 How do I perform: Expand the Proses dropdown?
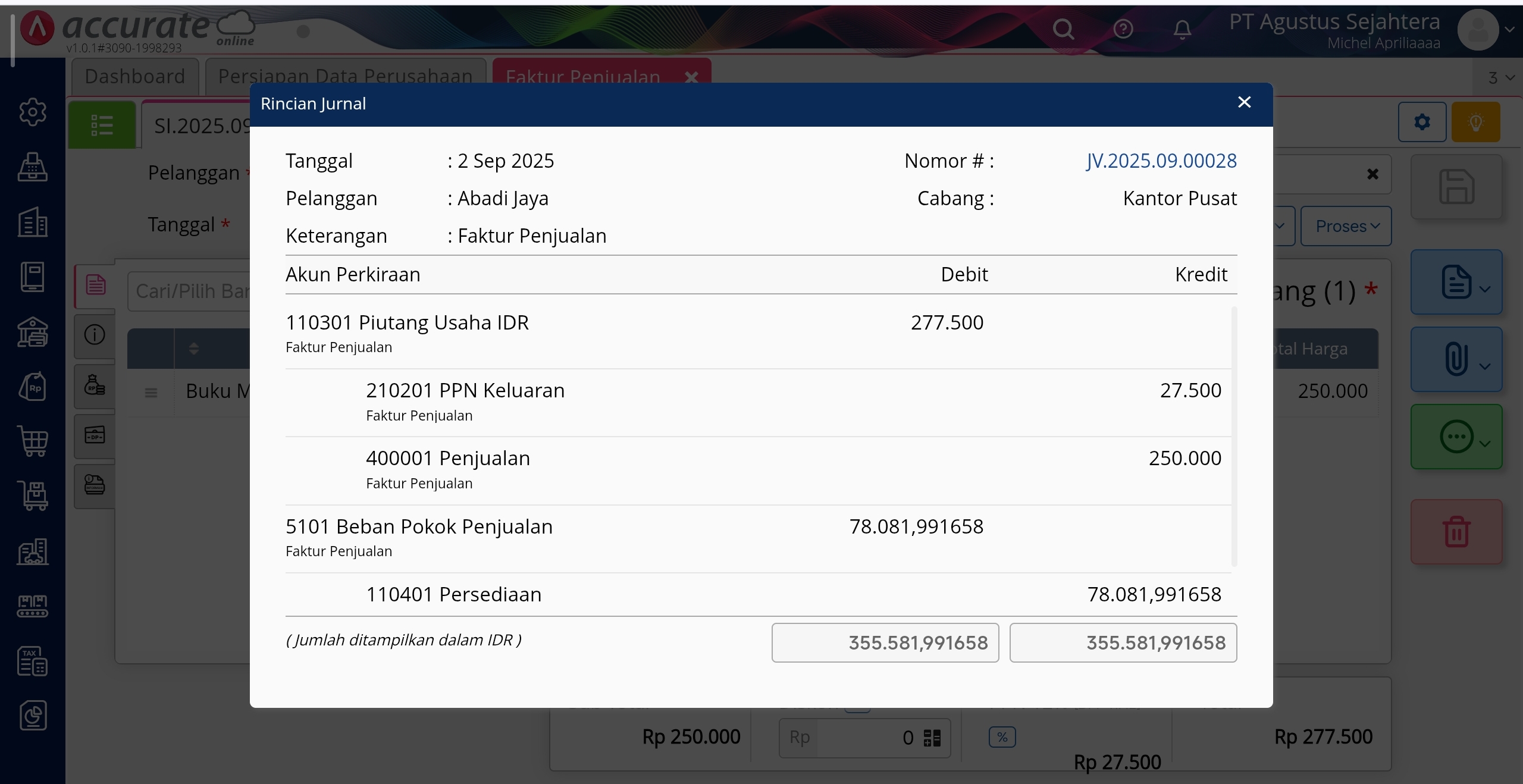[1346, 226]
